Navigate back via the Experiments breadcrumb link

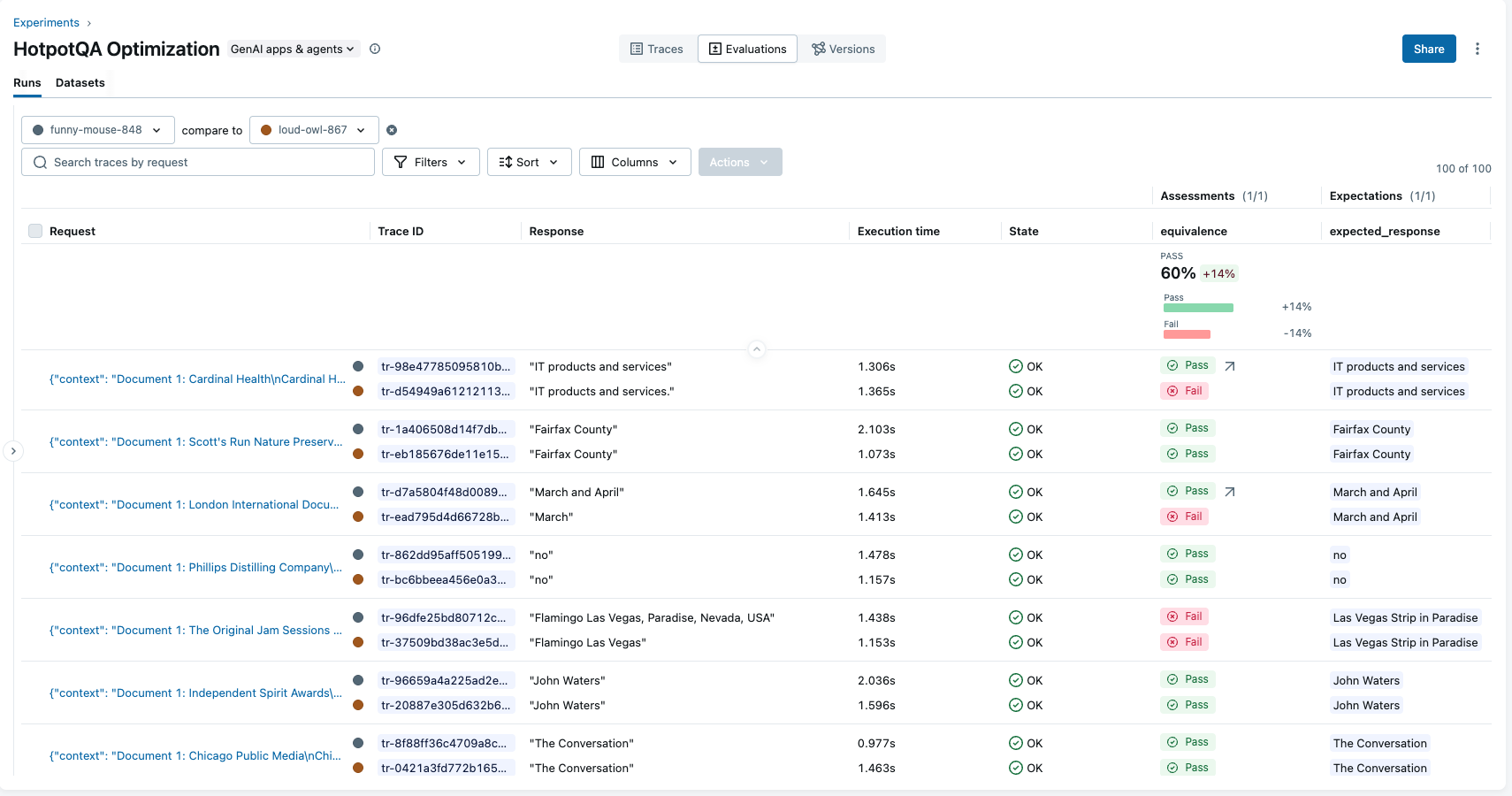[x=46, y=22]
